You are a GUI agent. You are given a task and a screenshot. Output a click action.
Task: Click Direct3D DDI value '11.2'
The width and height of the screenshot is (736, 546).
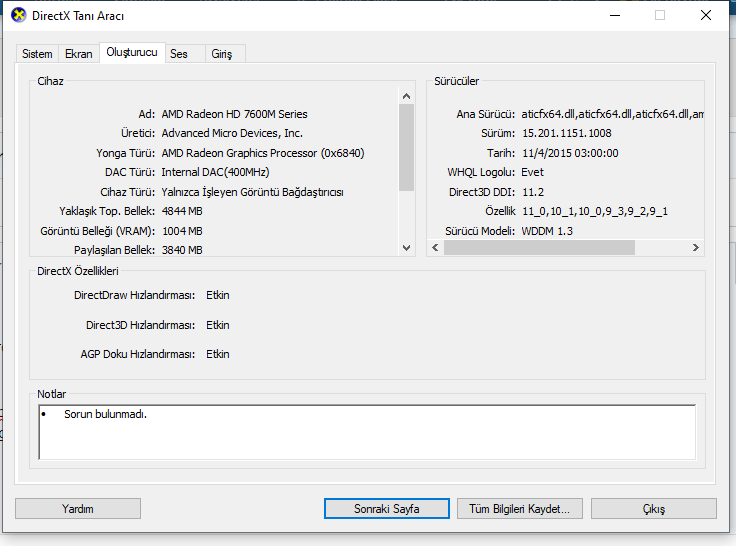pyautogui.click(x=533, y=192)
